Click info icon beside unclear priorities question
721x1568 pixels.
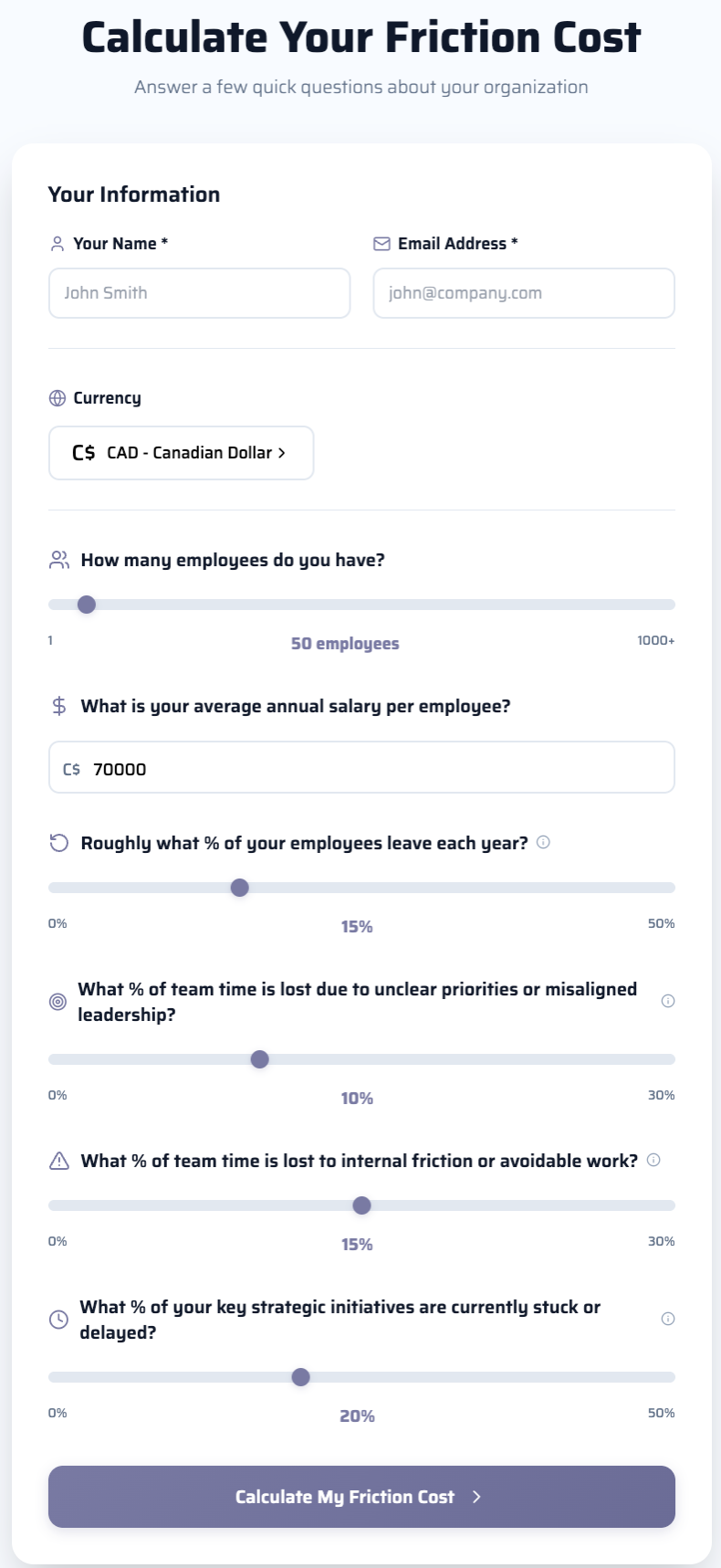tap(668, 1001)
